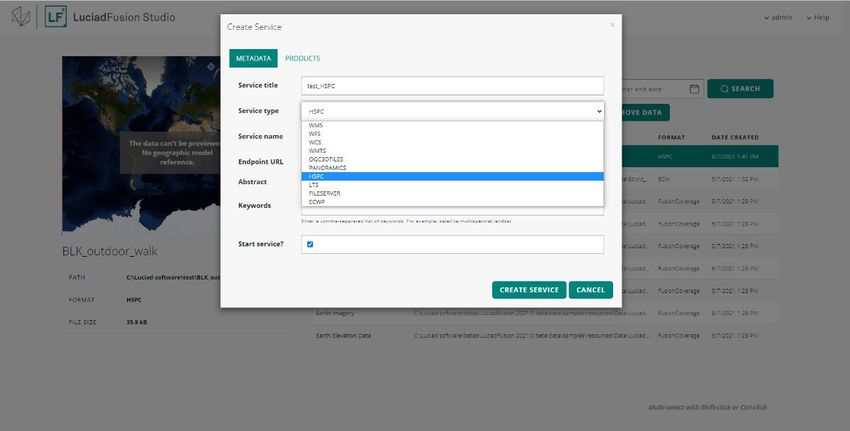Select PANORAMICS service type option
This screenshot has height=431, width=850.
click(452, 168)
